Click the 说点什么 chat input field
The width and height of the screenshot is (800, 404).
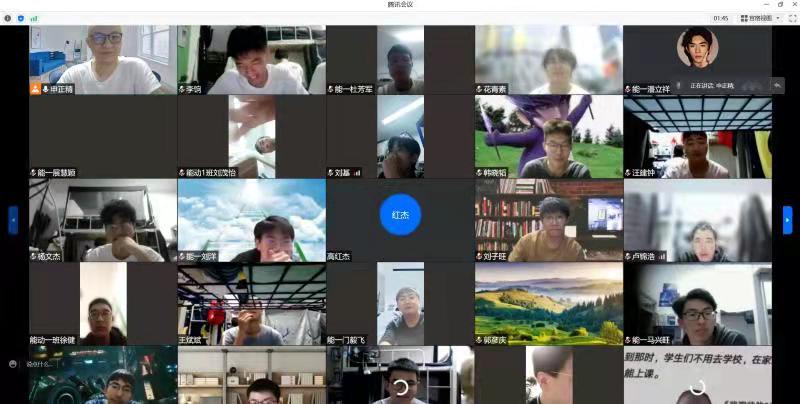tap(46, 364)
